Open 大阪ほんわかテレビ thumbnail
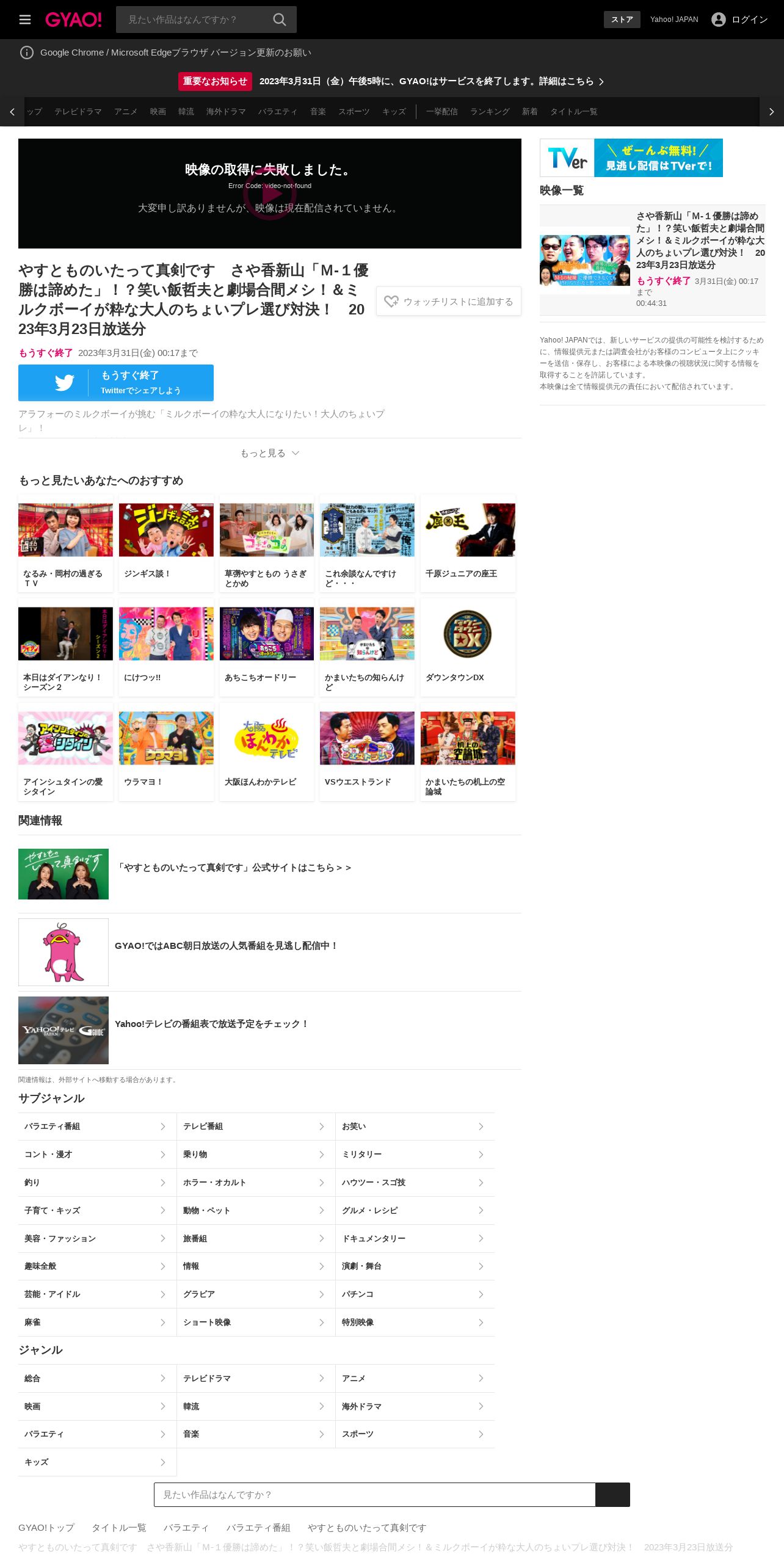 point(267,738)
